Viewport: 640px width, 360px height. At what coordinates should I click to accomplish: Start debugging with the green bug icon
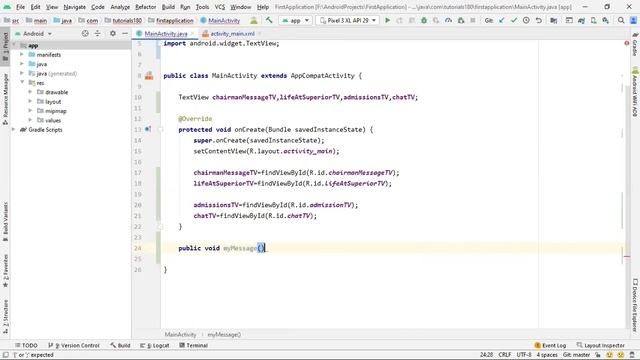pos(424,20)
